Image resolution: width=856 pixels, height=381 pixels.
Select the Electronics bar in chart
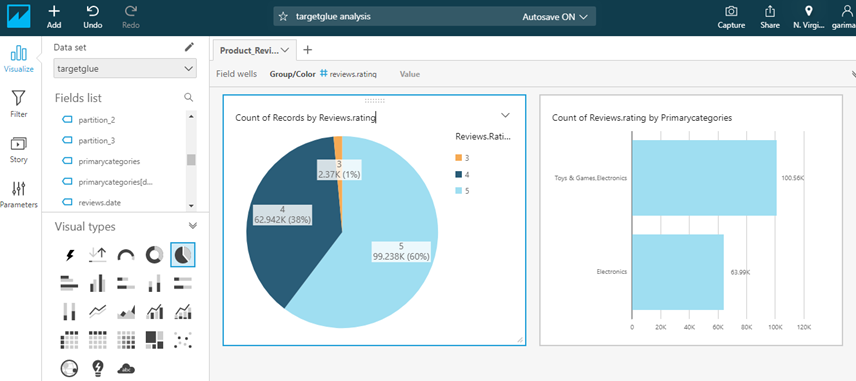[x=678, y=272]
